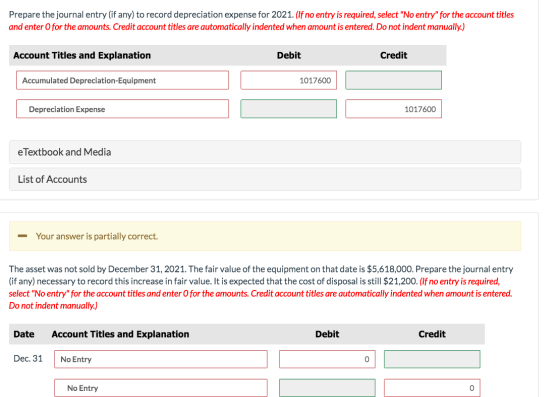
Task: Edit the debit 0 field in Dec. 31 row
Action: [x=327, y=359]
